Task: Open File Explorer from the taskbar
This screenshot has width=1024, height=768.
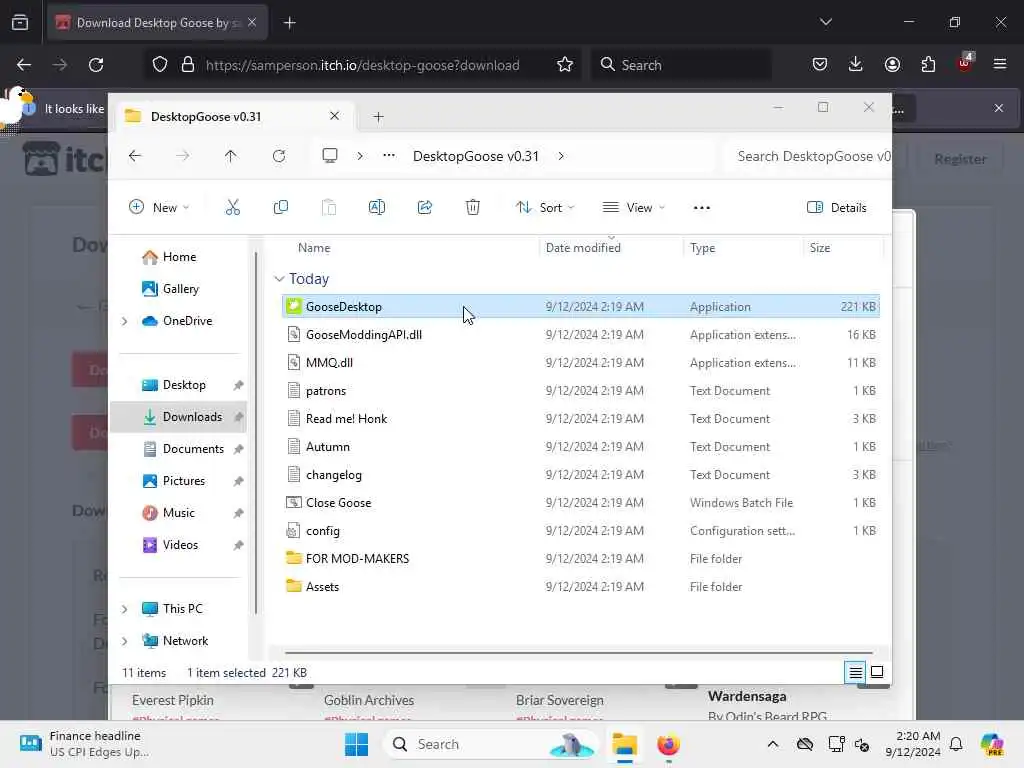Action: pos(624,744)
